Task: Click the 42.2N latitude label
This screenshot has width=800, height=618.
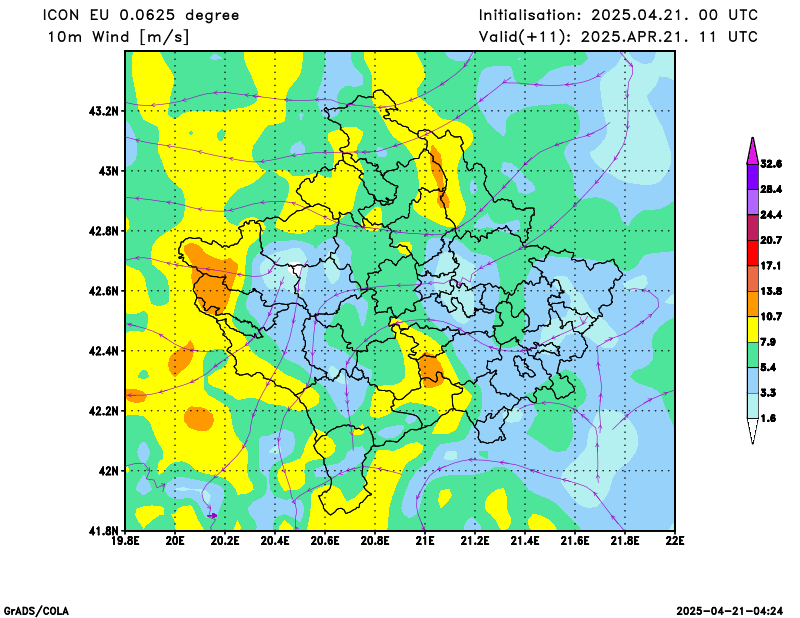Action: click(104, 411)
